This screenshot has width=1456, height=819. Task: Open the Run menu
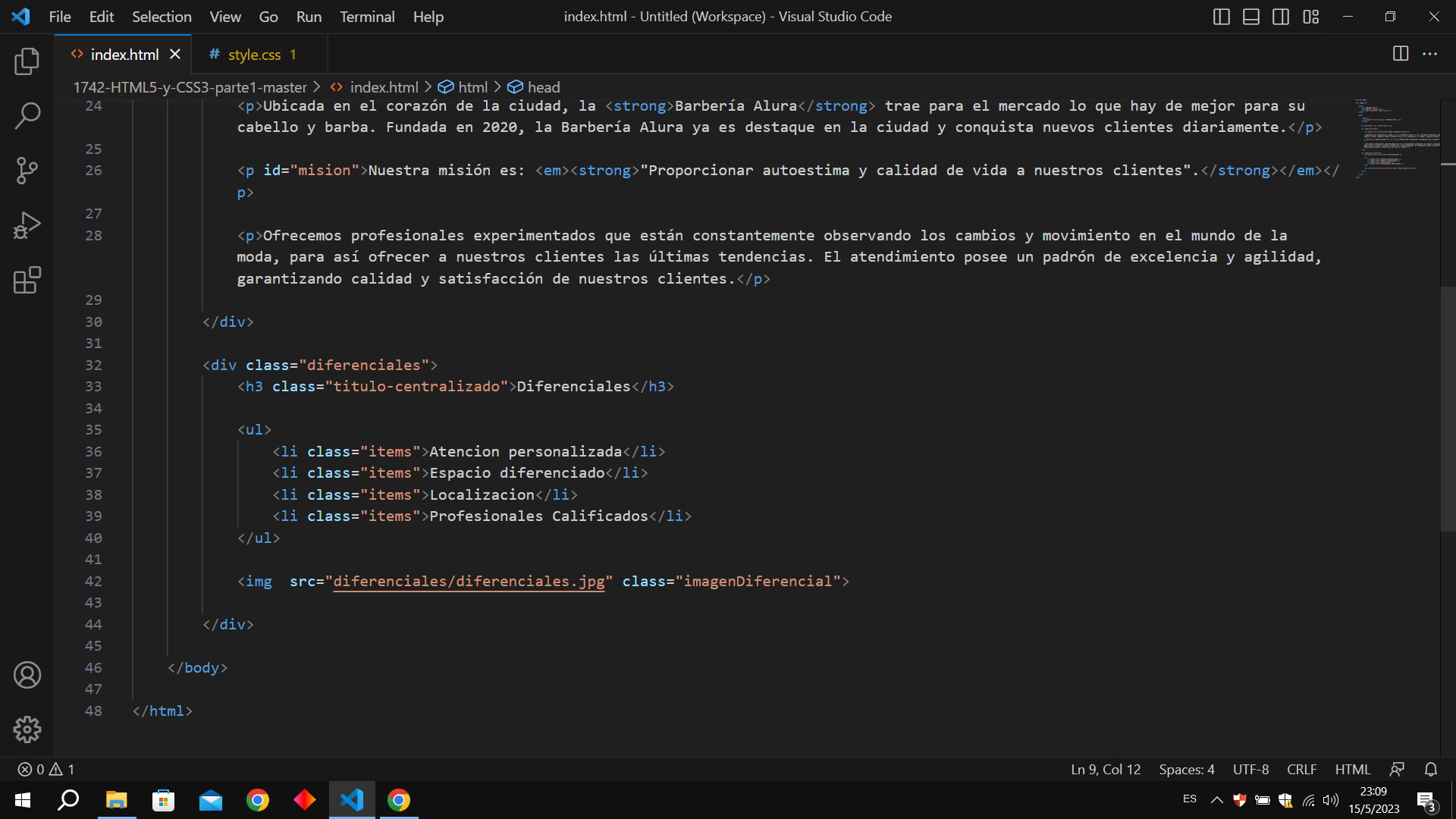click(309, 17)
